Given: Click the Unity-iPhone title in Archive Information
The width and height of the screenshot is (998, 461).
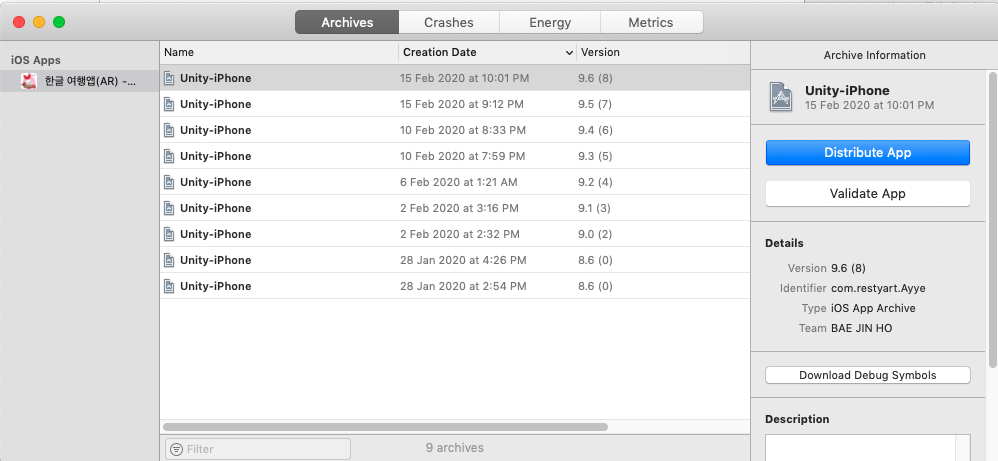Looking at the screenshot, I should coord(847,90).
